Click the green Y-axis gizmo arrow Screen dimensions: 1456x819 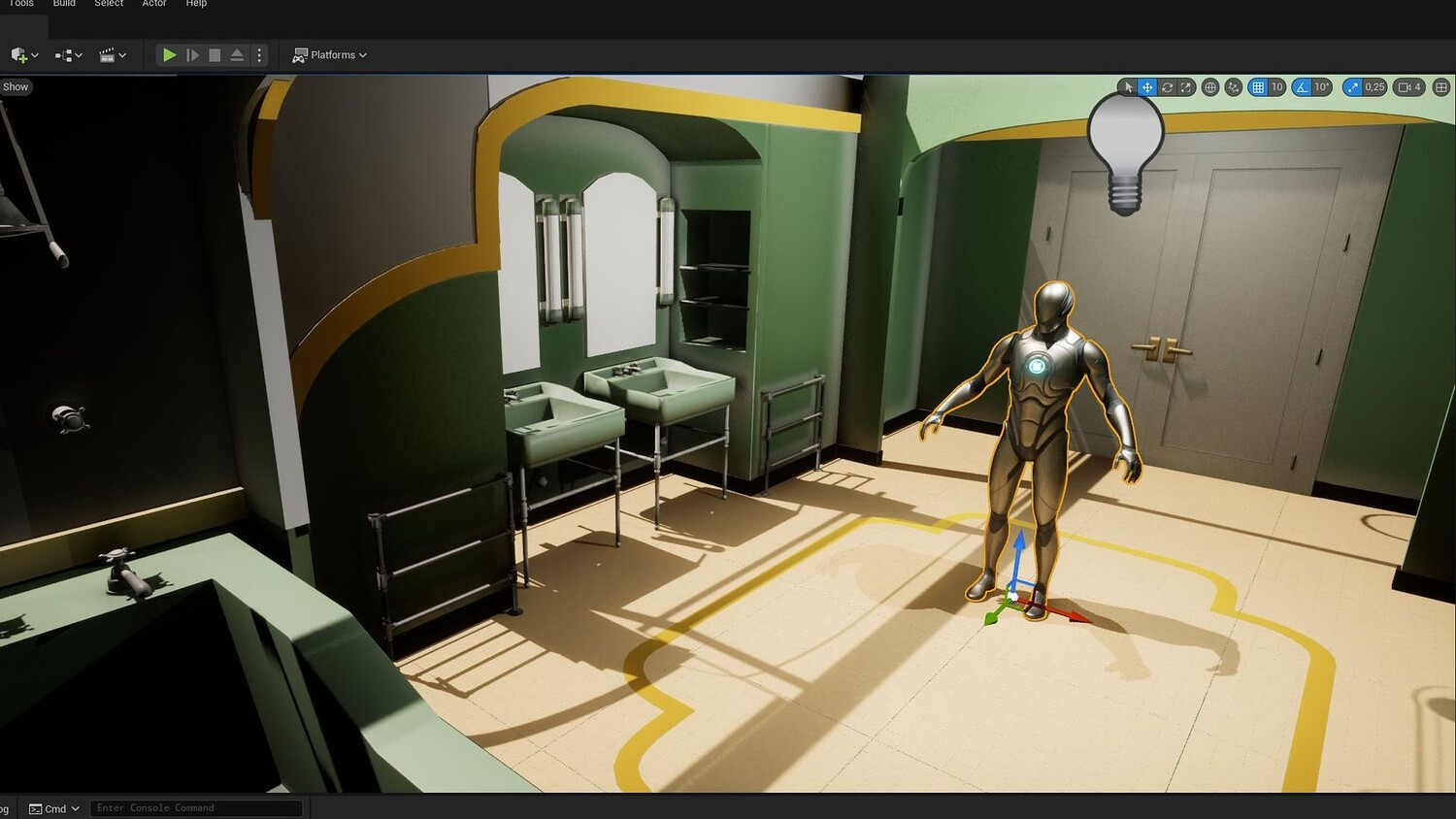995,613
